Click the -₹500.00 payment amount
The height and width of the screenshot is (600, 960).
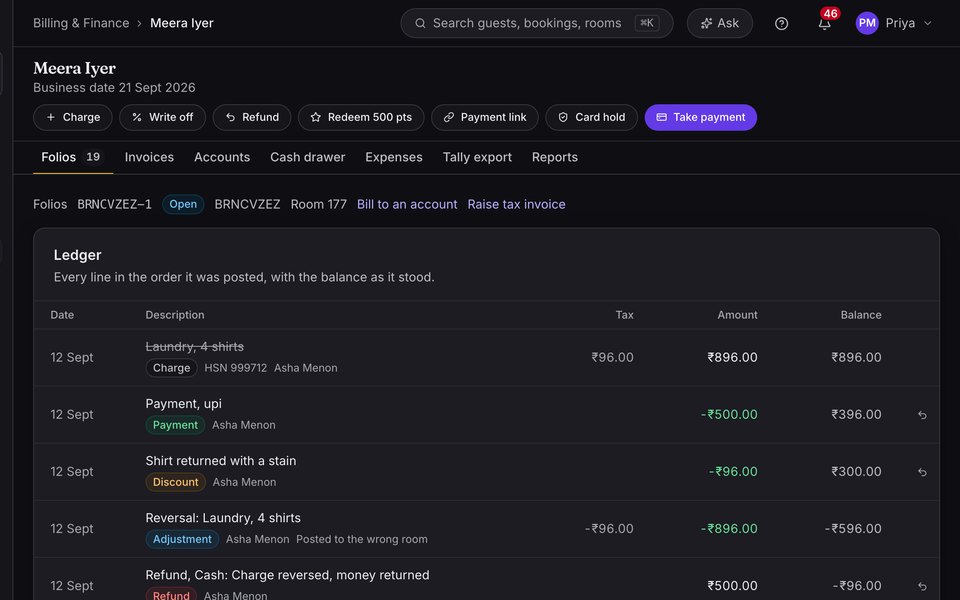coord(729,414)
